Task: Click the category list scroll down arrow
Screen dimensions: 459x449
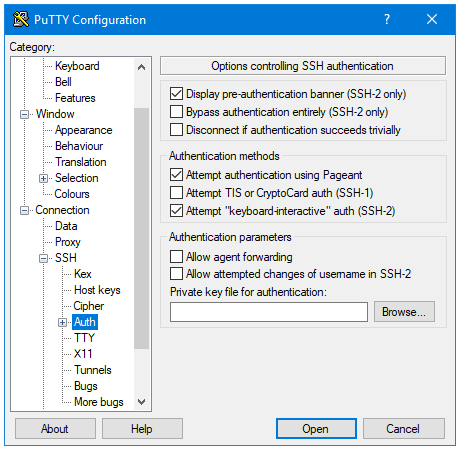Action: click(141, 402)
